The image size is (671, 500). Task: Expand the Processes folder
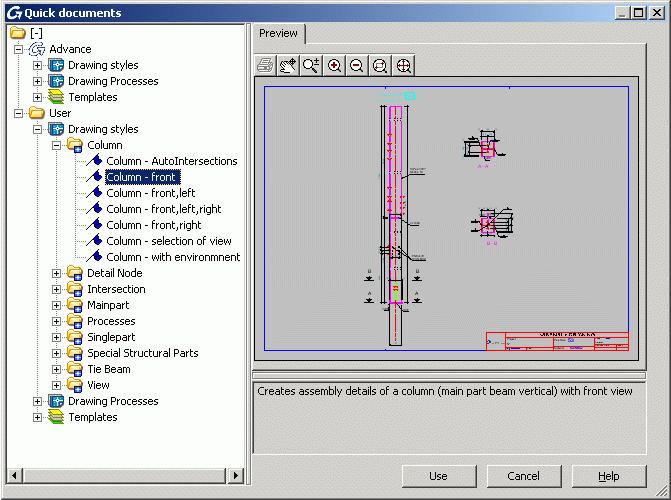(x=56, y=321)
